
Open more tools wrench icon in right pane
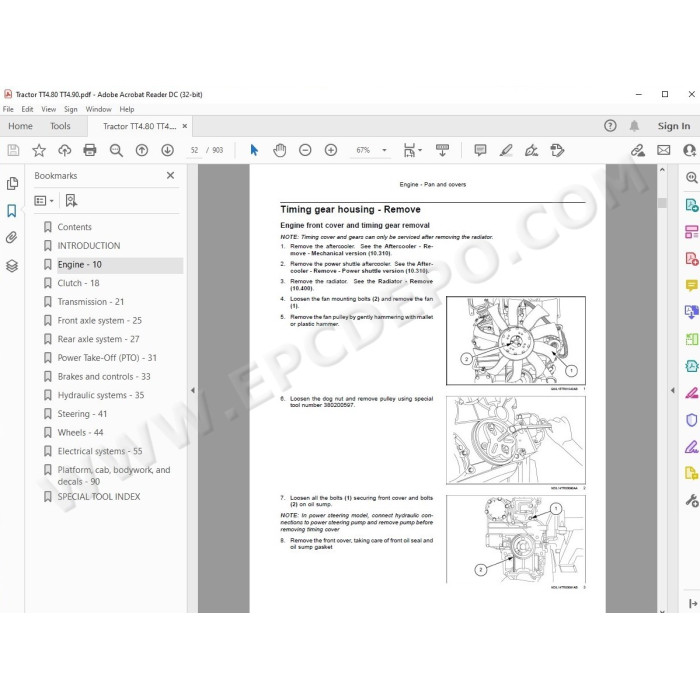coord(692,500)
